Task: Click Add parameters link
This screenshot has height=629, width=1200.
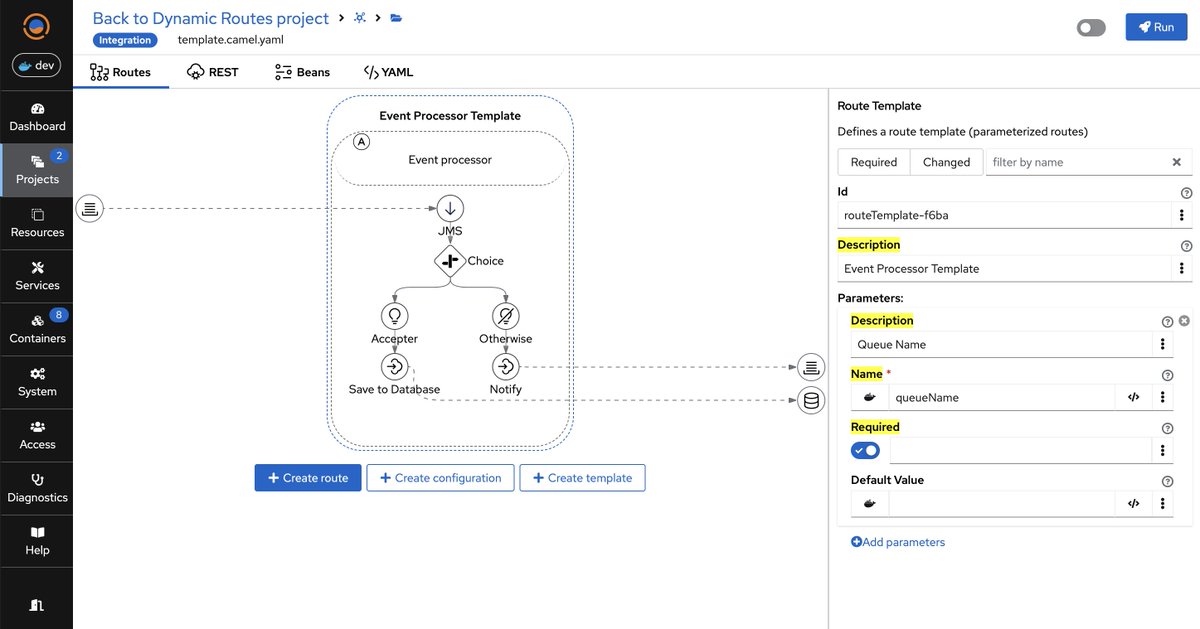Action: (898, 541)
